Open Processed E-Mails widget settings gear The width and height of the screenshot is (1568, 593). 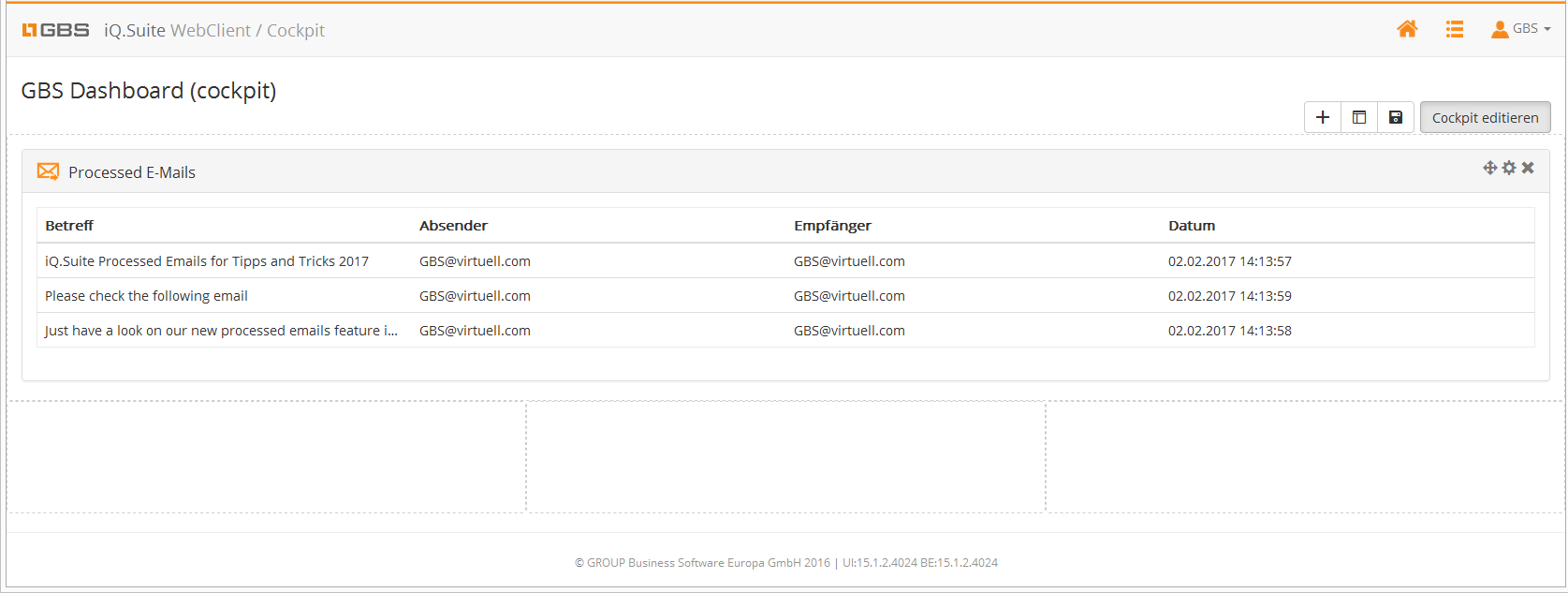(1508, 168)
